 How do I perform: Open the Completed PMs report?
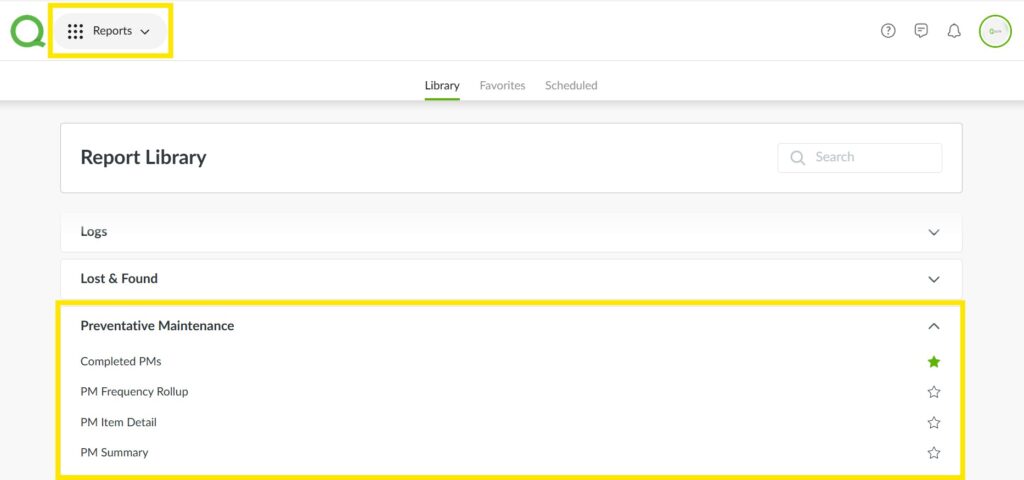tap(121, 362)
